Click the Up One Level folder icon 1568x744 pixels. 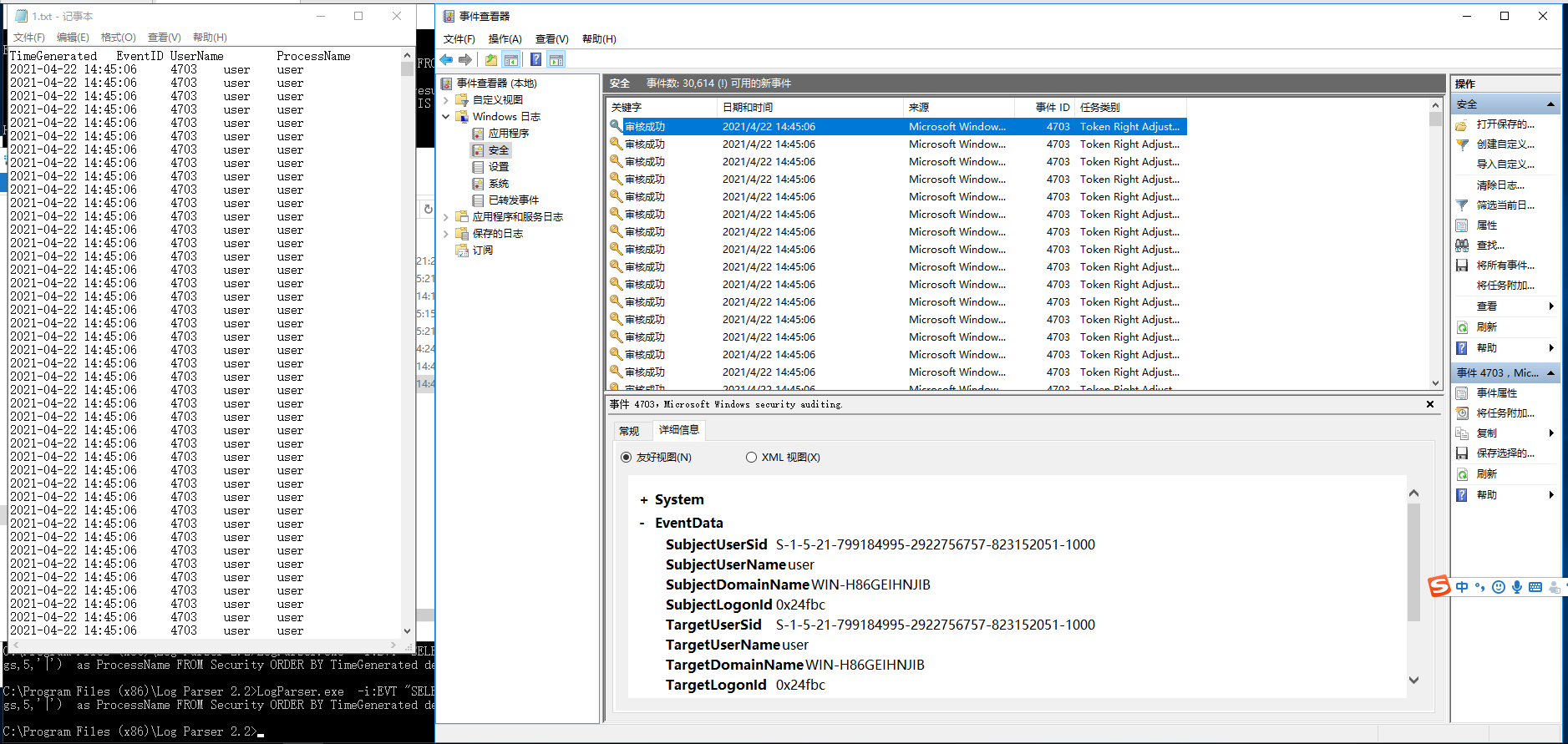click(x=491, y=60)
